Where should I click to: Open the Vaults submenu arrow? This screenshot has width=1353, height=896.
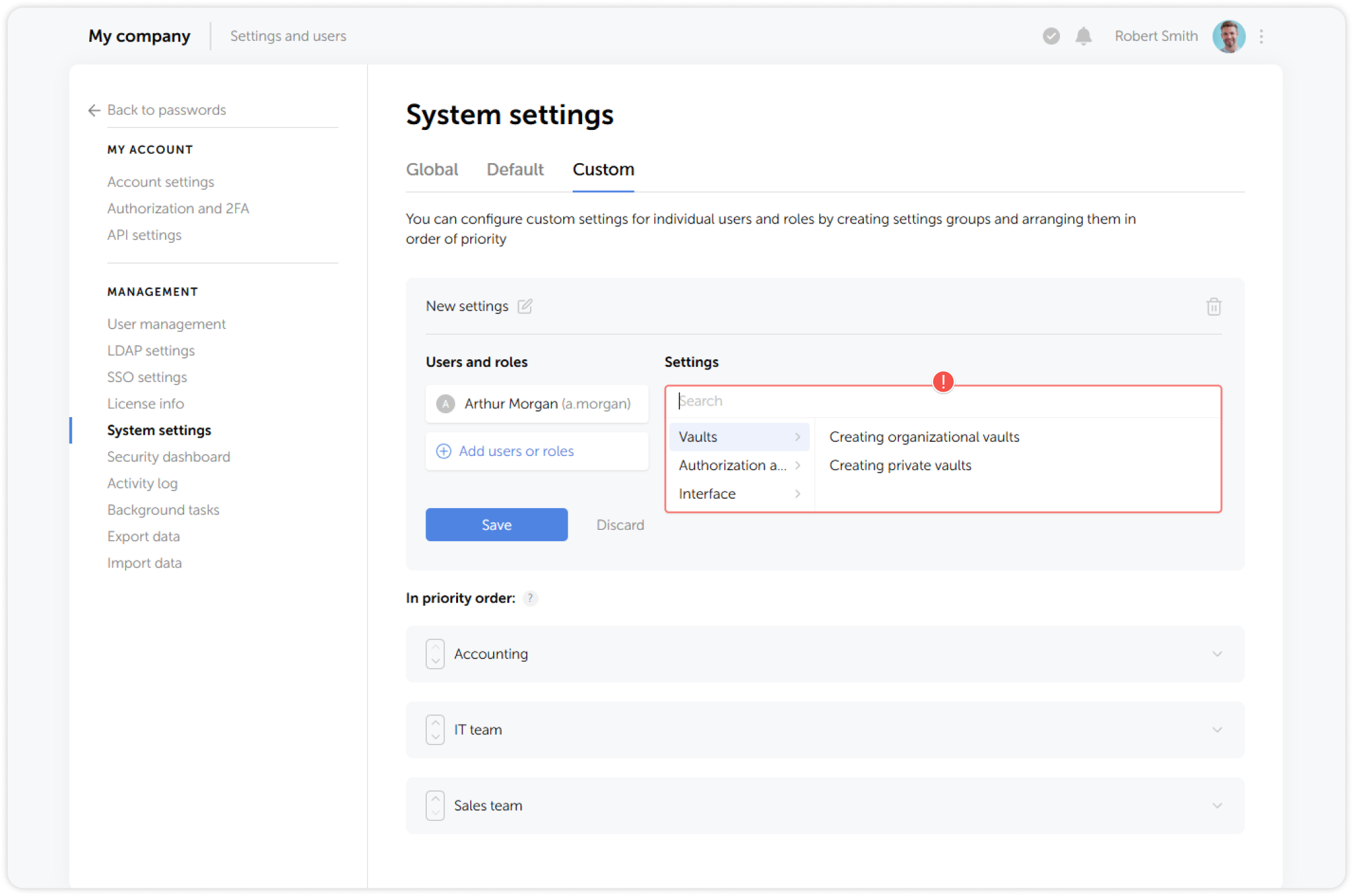[798, 437]
